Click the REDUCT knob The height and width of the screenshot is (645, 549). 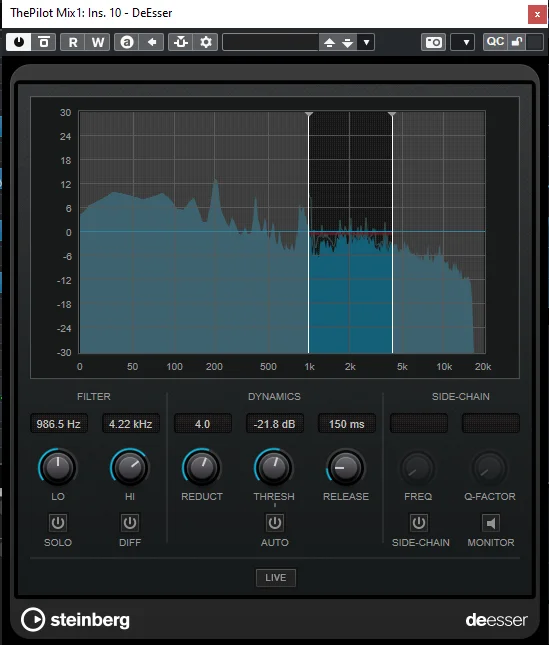(202, 468)
